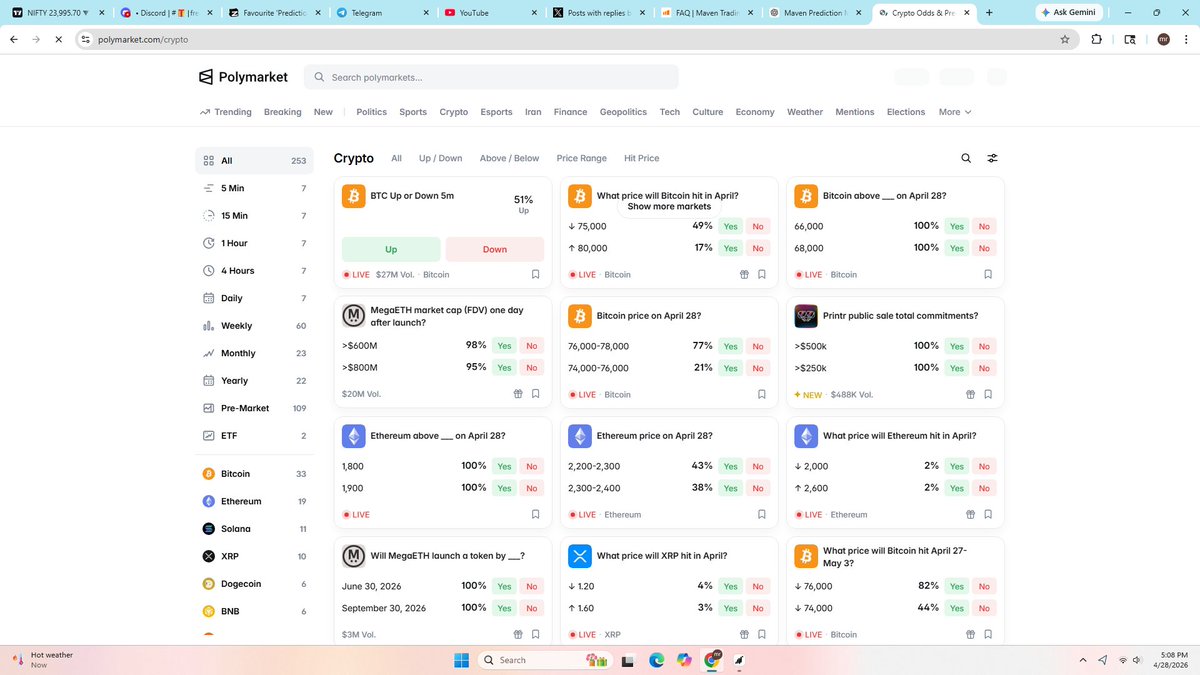1200x675 pixels.
Task: Click the Ethereum icon in sidebar
Action: 209,501
